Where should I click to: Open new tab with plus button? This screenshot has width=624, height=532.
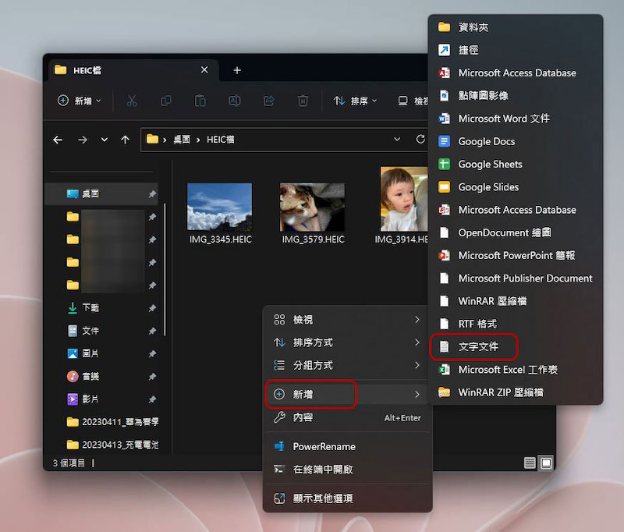coord(237,70)
